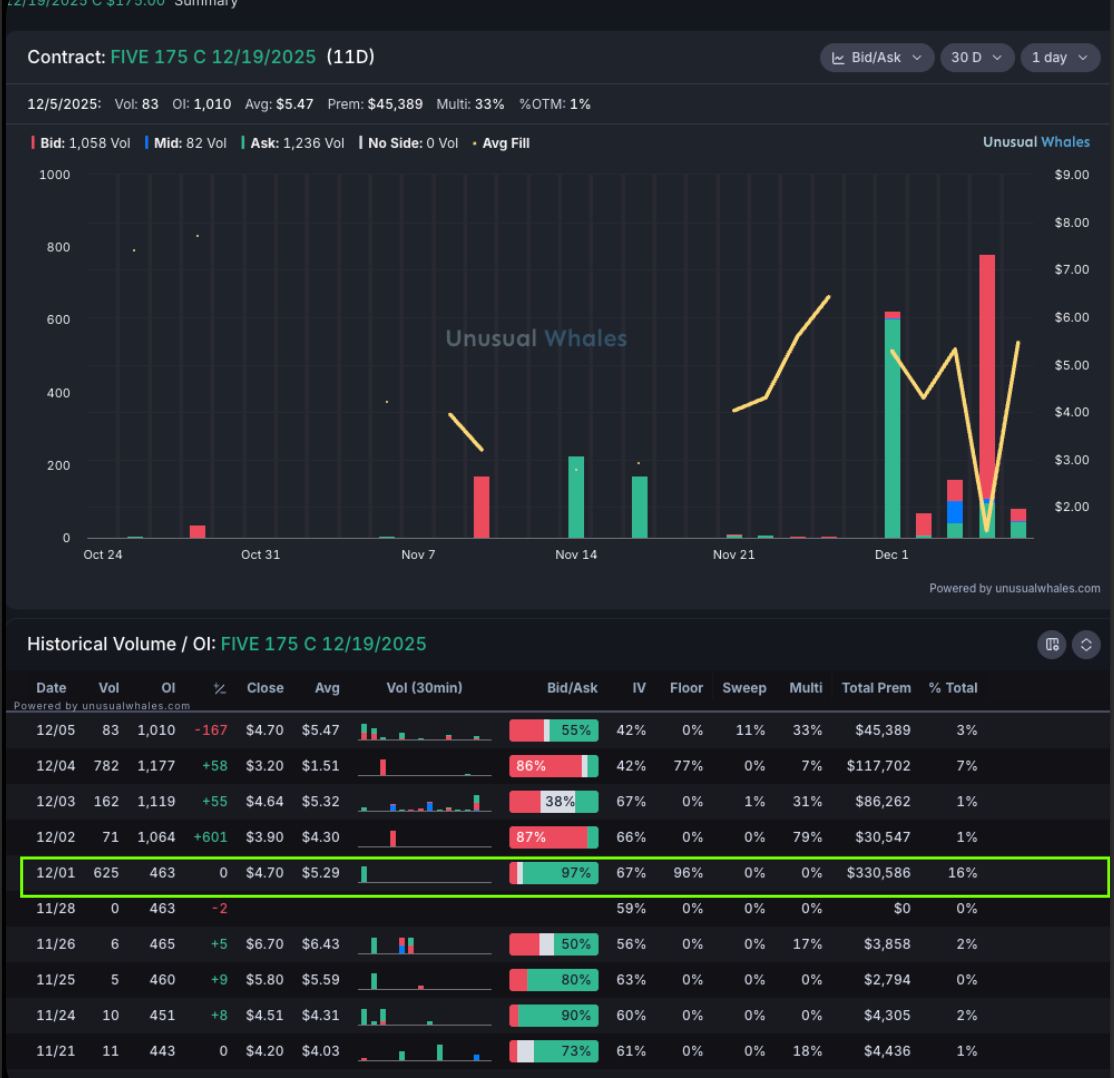Image resolution: width=1114 pixels, height=1078 pixels.
Task: Click the table columns settings icon
Action: pyautogui.click(x=1051, y=645)
